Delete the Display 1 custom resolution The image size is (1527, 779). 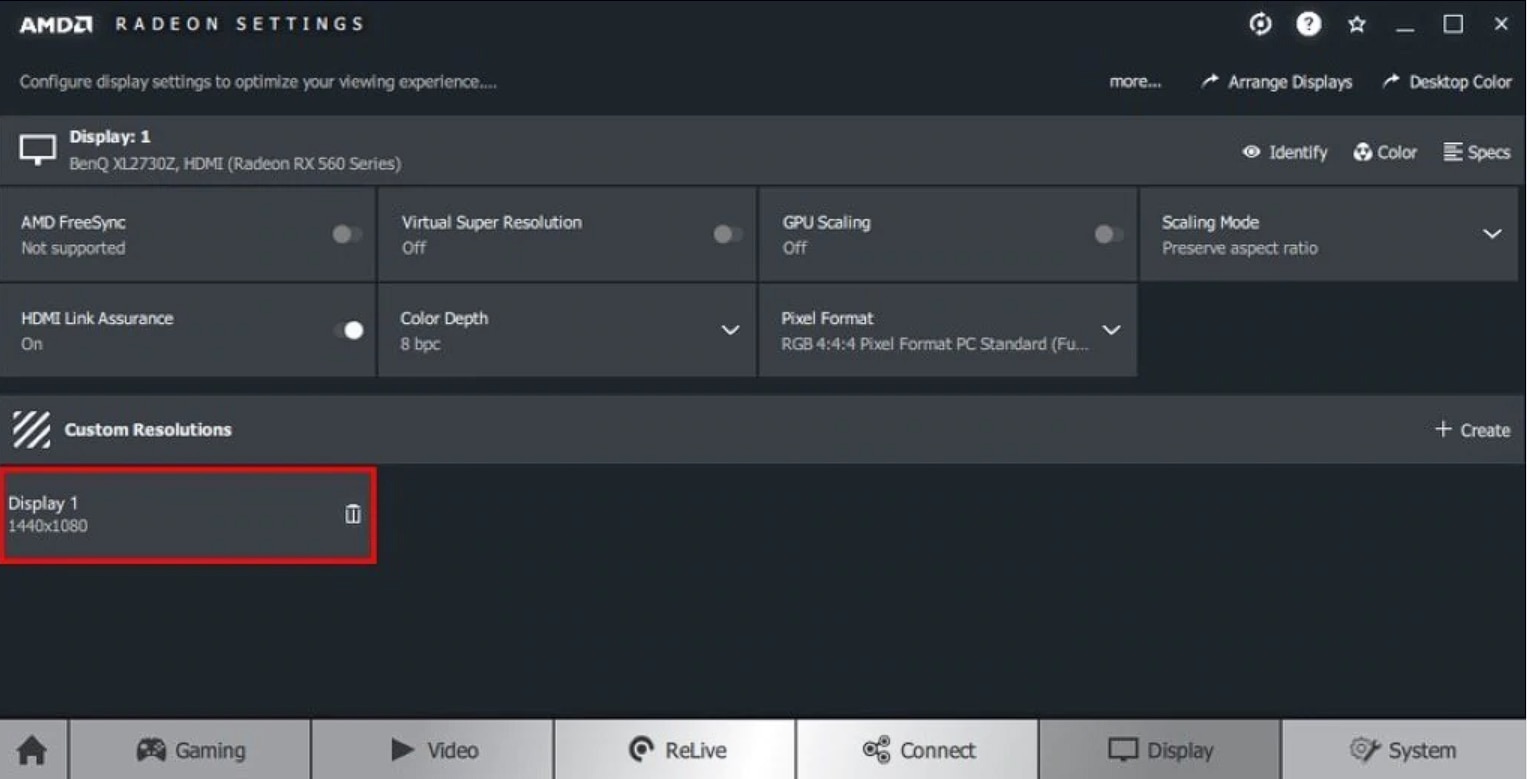tap(353, 514)
